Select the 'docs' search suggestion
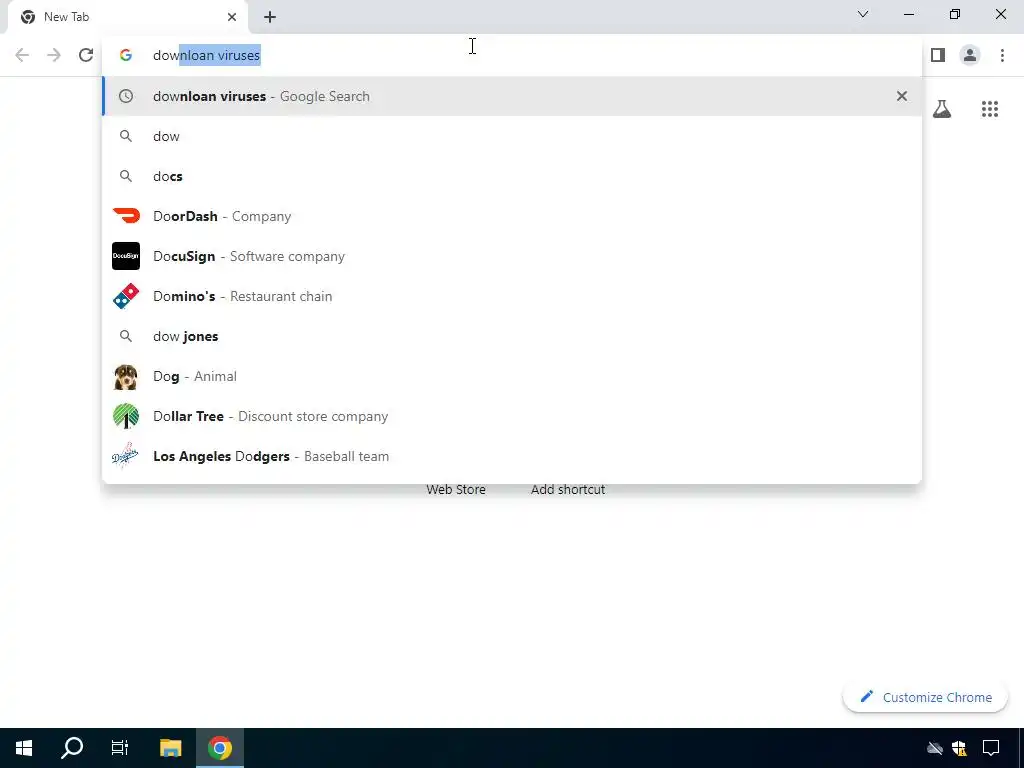Screen dimensions: 1024x768 coord(512,176)
